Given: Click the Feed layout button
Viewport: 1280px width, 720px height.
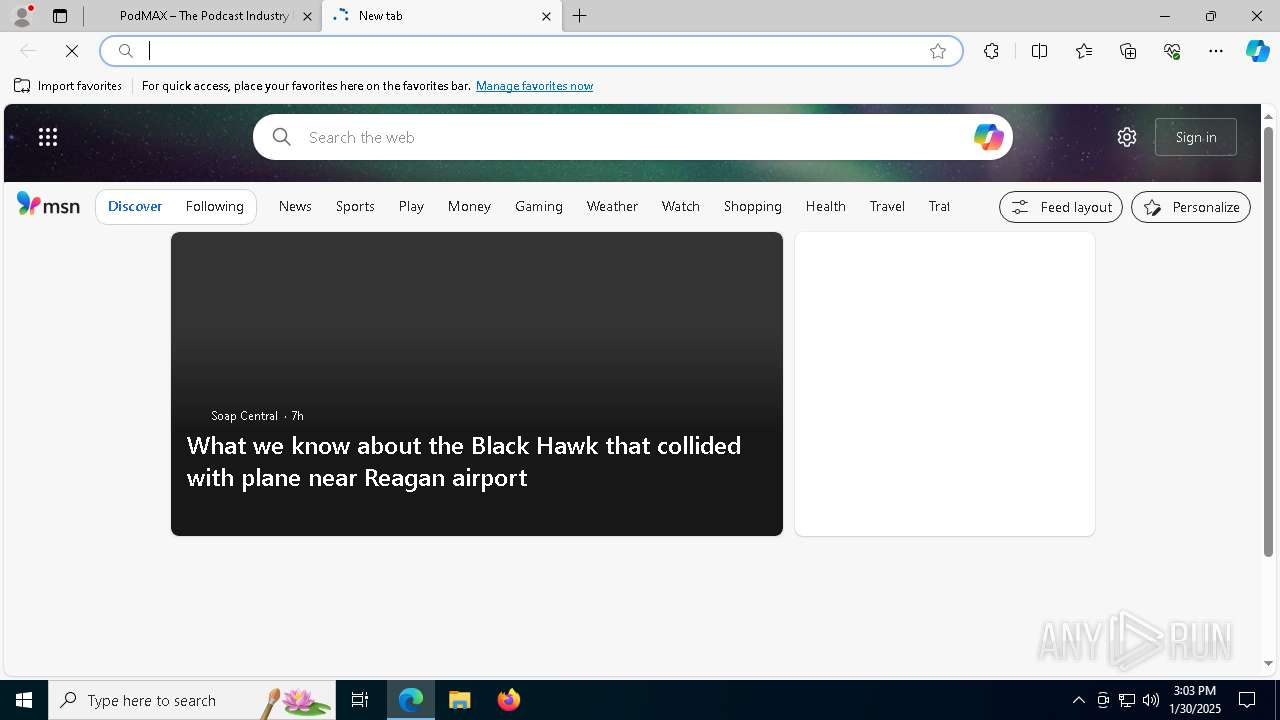Looking at the screenshot, I should pyautogui.click(x=1061, y=207).
